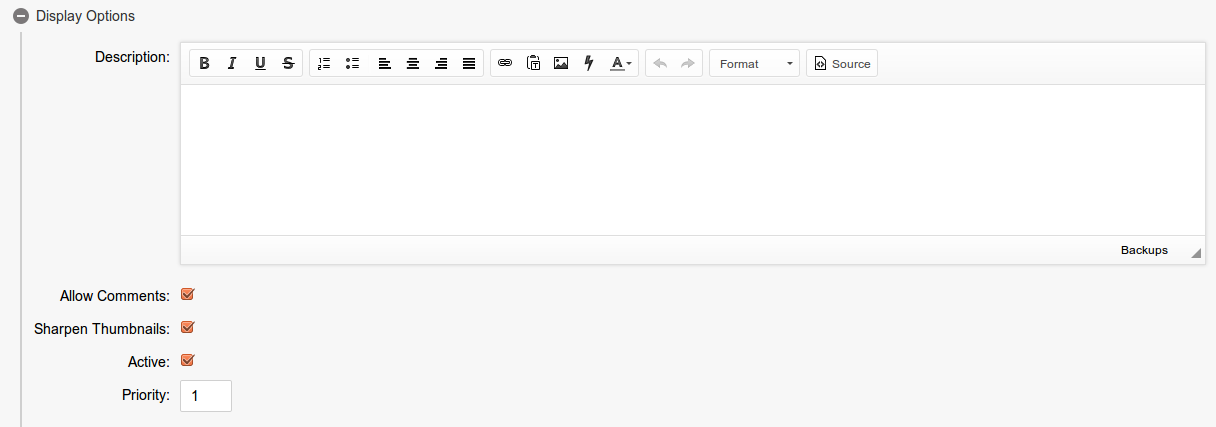The height and width of the screenshot is (427, 1216).
Task: Collapse the Display Options section
Action: pyautogui.click(x=20, y=16)
